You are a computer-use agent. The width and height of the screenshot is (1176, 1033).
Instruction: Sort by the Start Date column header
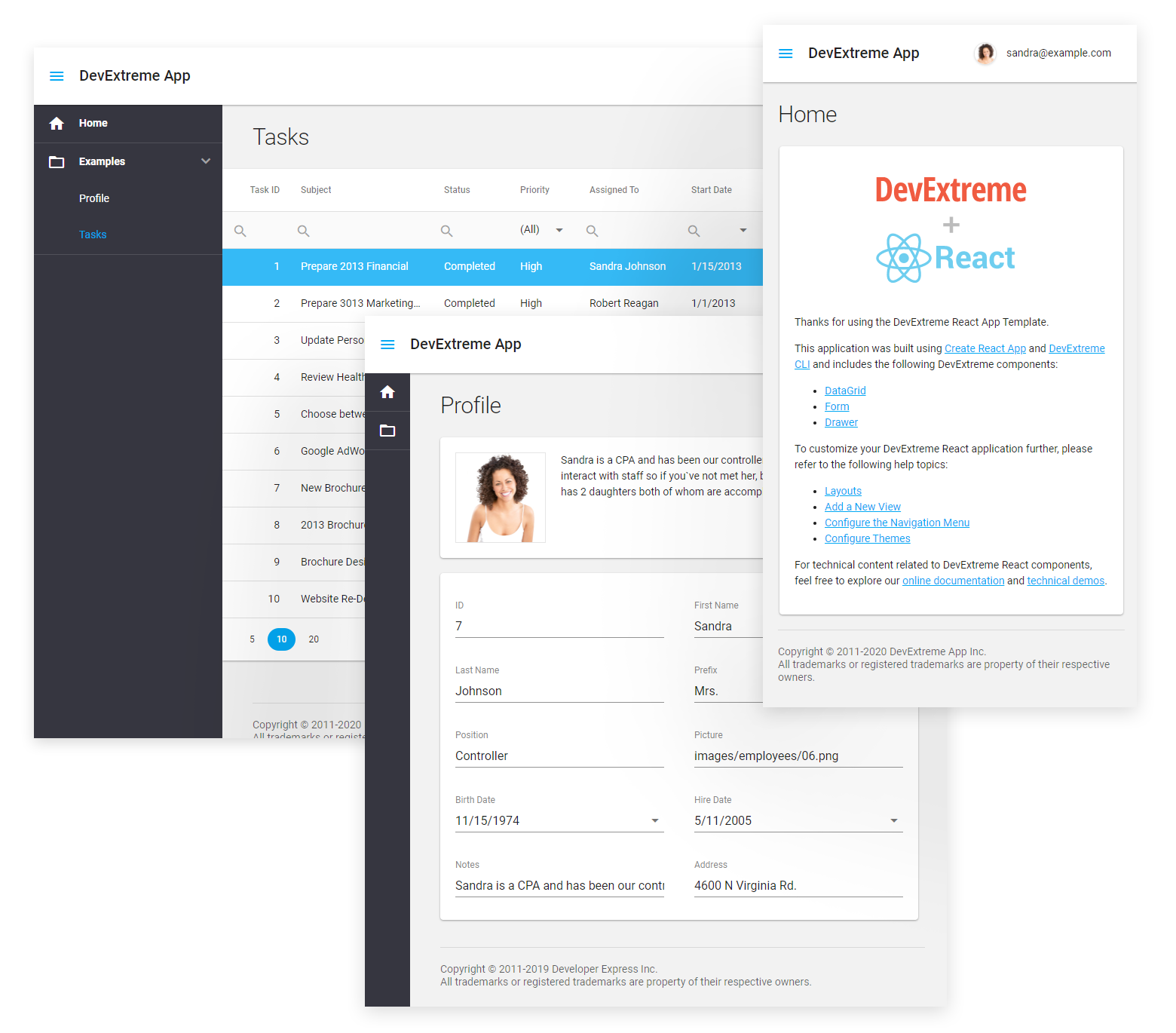tap(712, 190)
